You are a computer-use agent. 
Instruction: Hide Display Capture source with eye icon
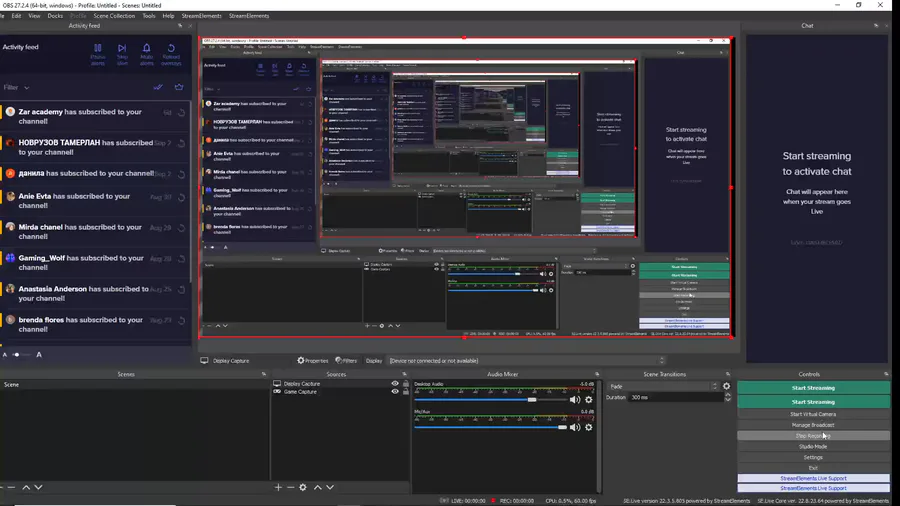(395, 384)
